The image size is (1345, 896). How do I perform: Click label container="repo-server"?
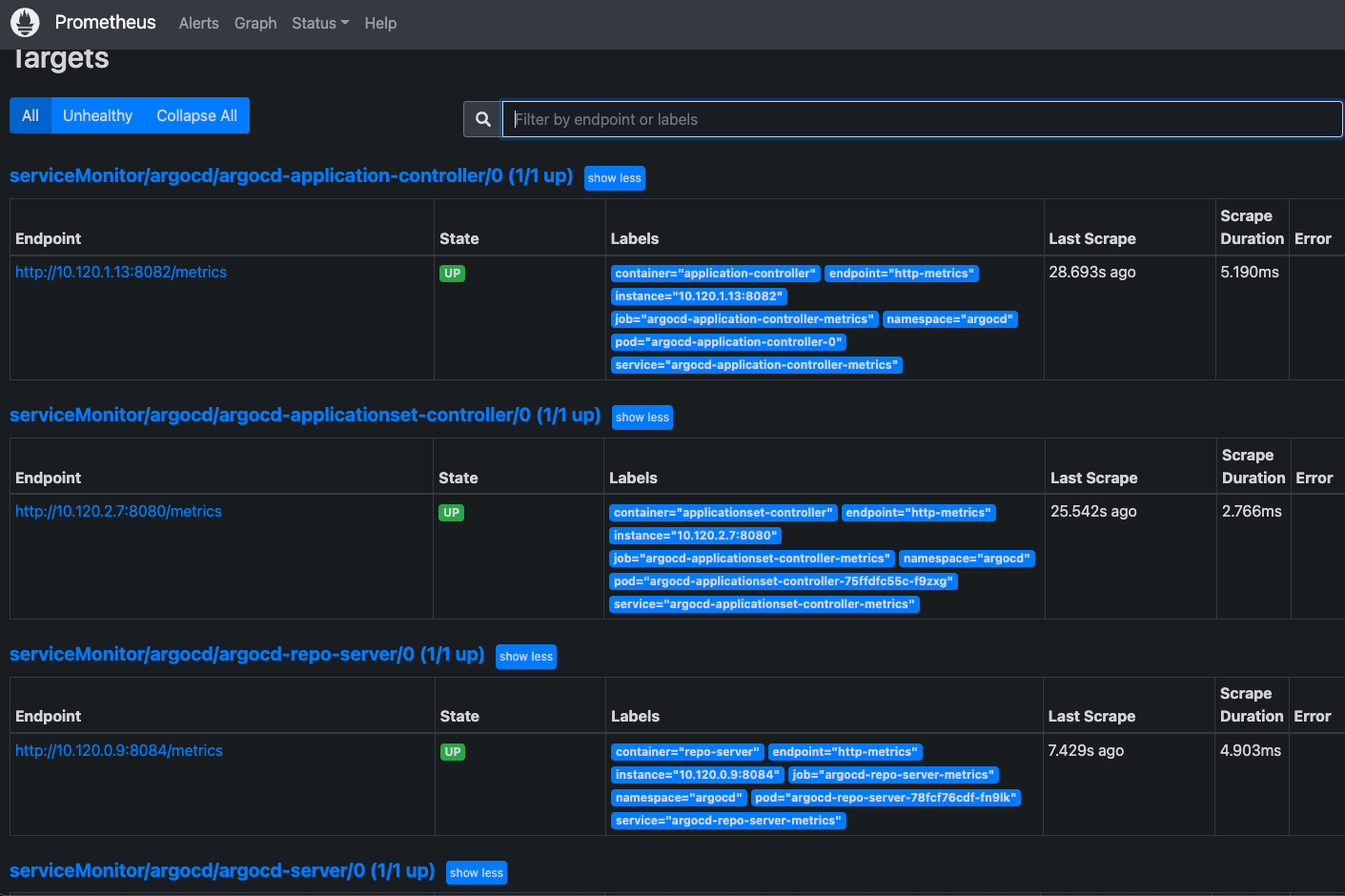tap(687, 752)
